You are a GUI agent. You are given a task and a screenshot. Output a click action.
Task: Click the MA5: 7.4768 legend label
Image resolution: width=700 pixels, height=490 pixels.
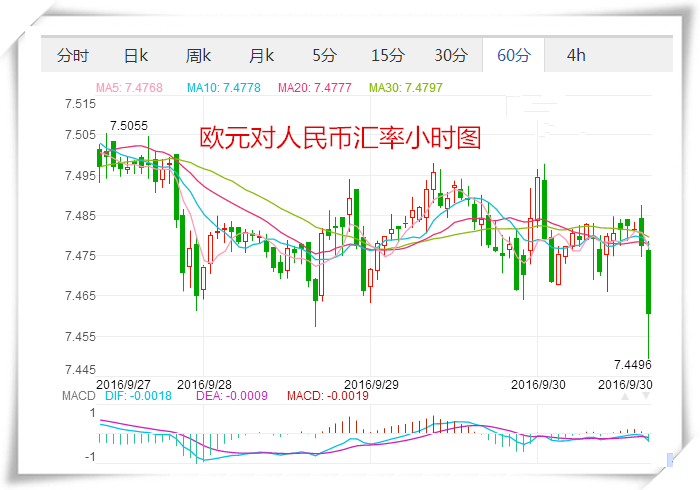click(129, 87)
